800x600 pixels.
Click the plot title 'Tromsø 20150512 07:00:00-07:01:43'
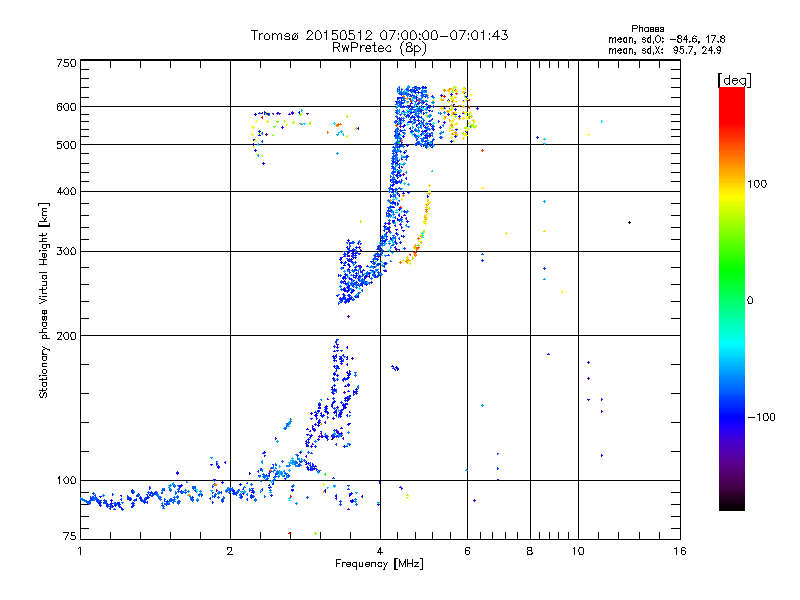pos(379,35)
